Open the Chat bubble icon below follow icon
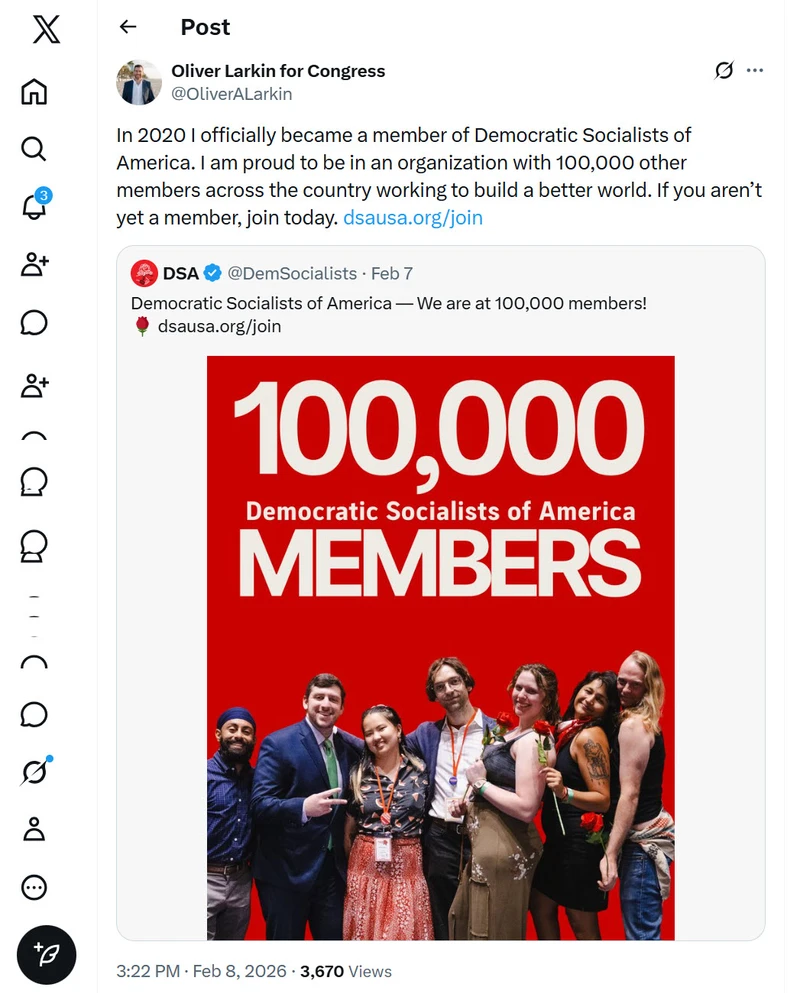The image size is (800, 993). tap(34, 323)
